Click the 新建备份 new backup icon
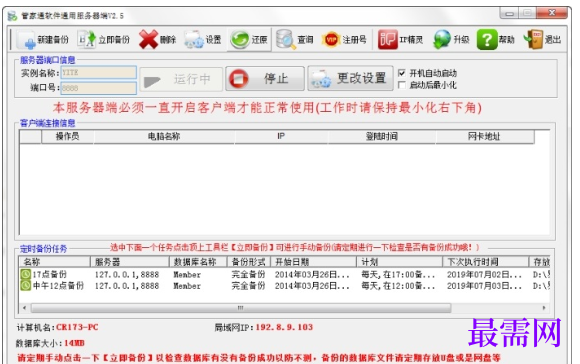The height and width of the screenshot is (364, 580). coord(27,40)
